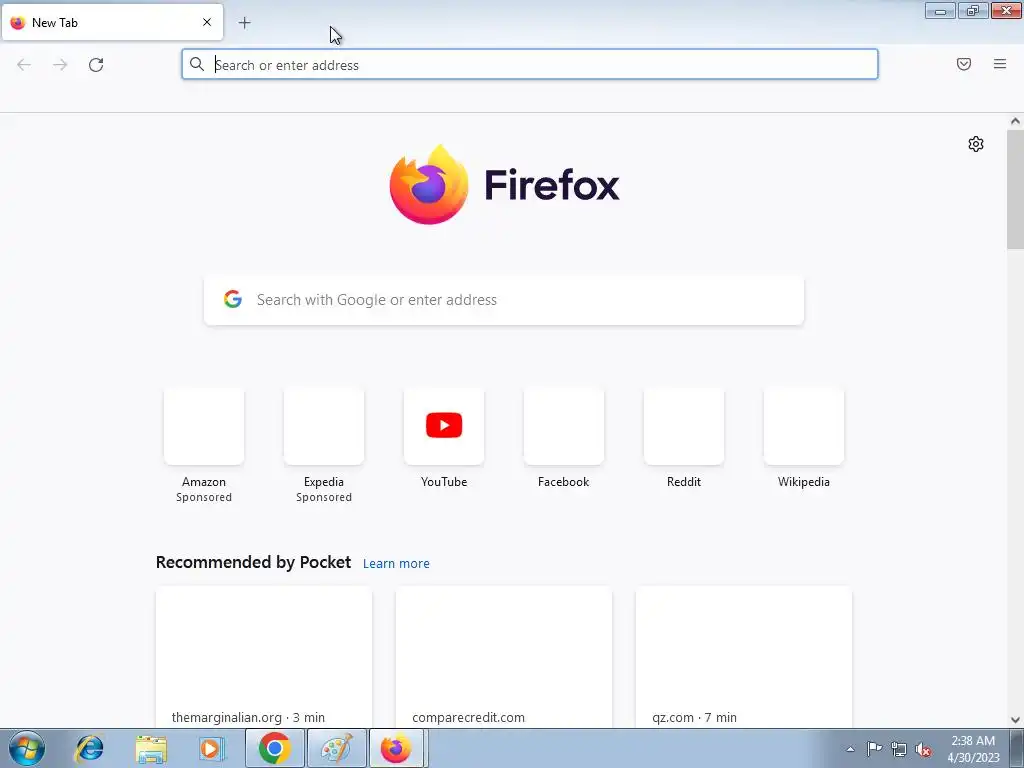Click the muted volume tray icon
This screenshot has width=1024, height=768.
[923, 750]
